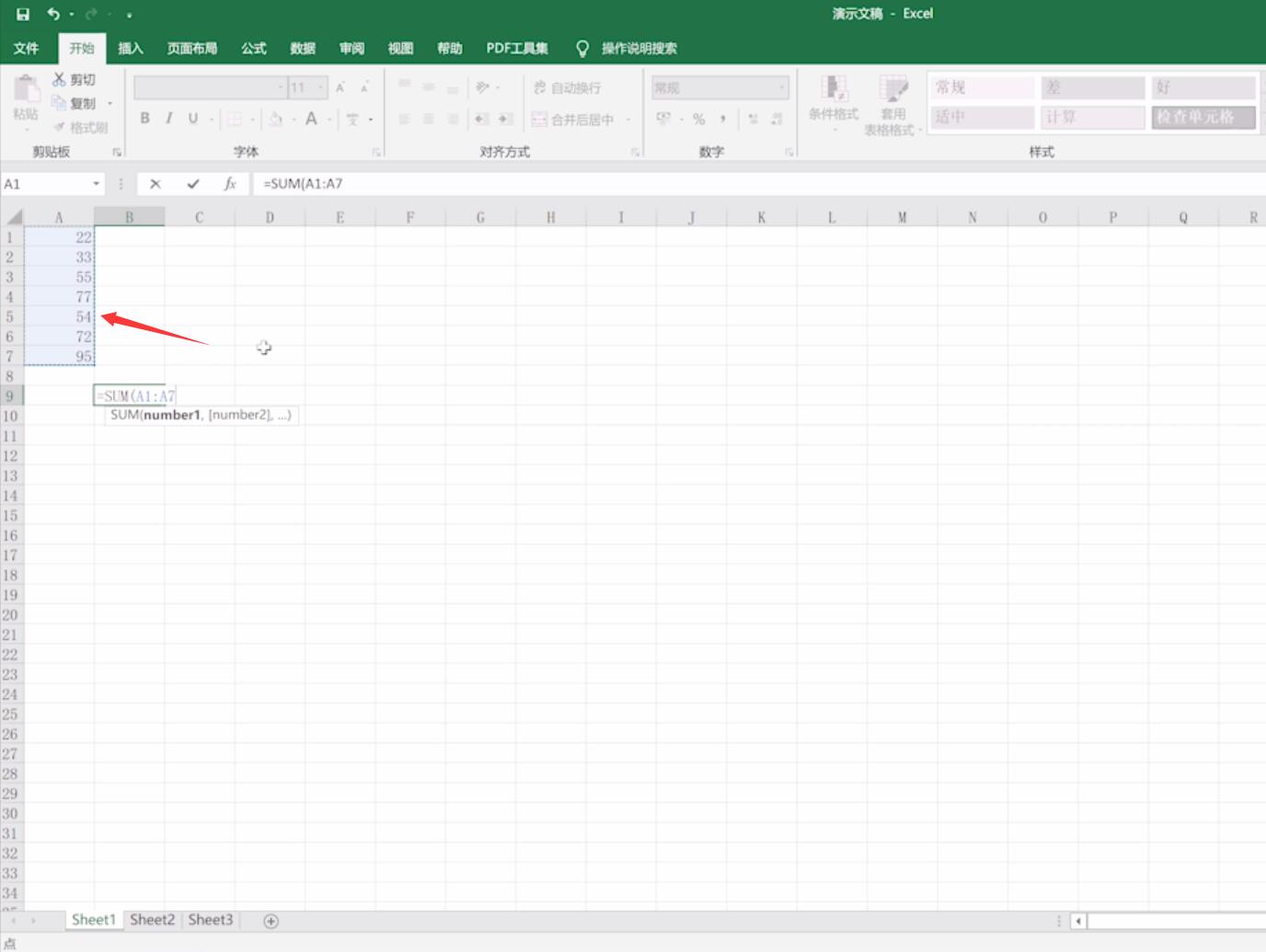Switch to the PDF工具集 tab
The image size is (1266, 952).
pyautogui.click(x=517, y=48)
